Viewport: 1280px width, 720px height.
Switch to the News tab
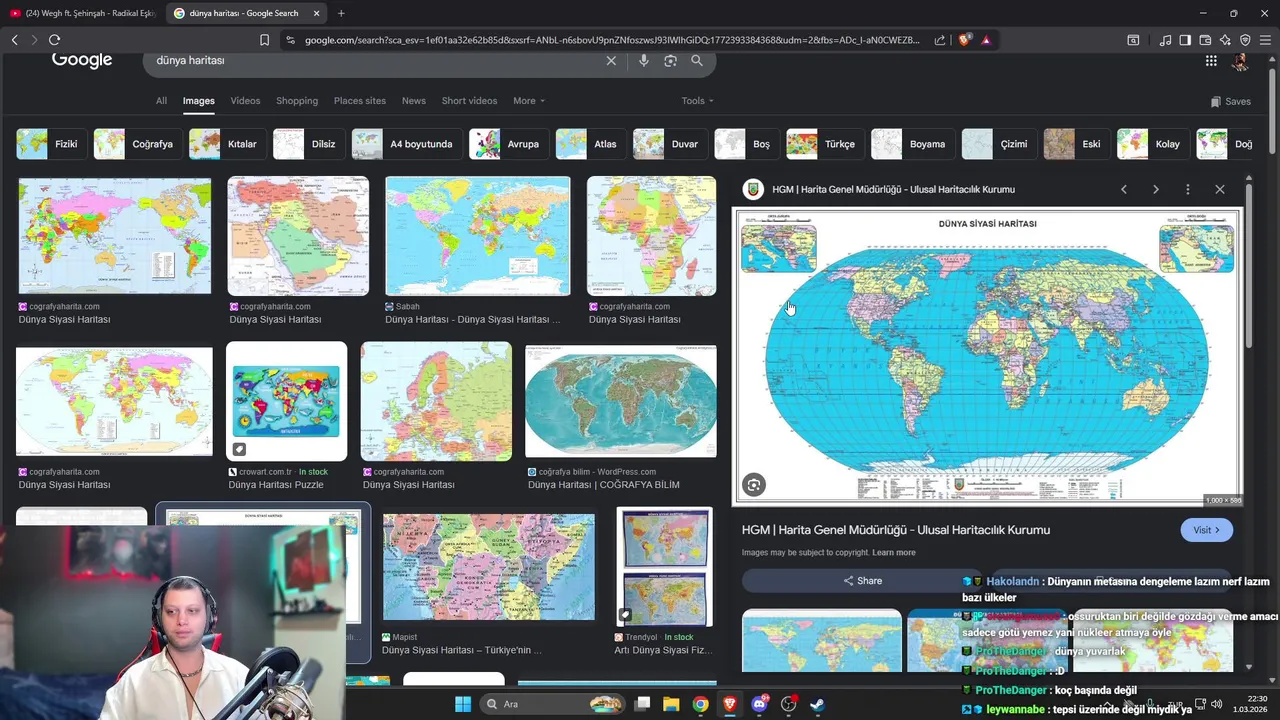pos(414,101)
